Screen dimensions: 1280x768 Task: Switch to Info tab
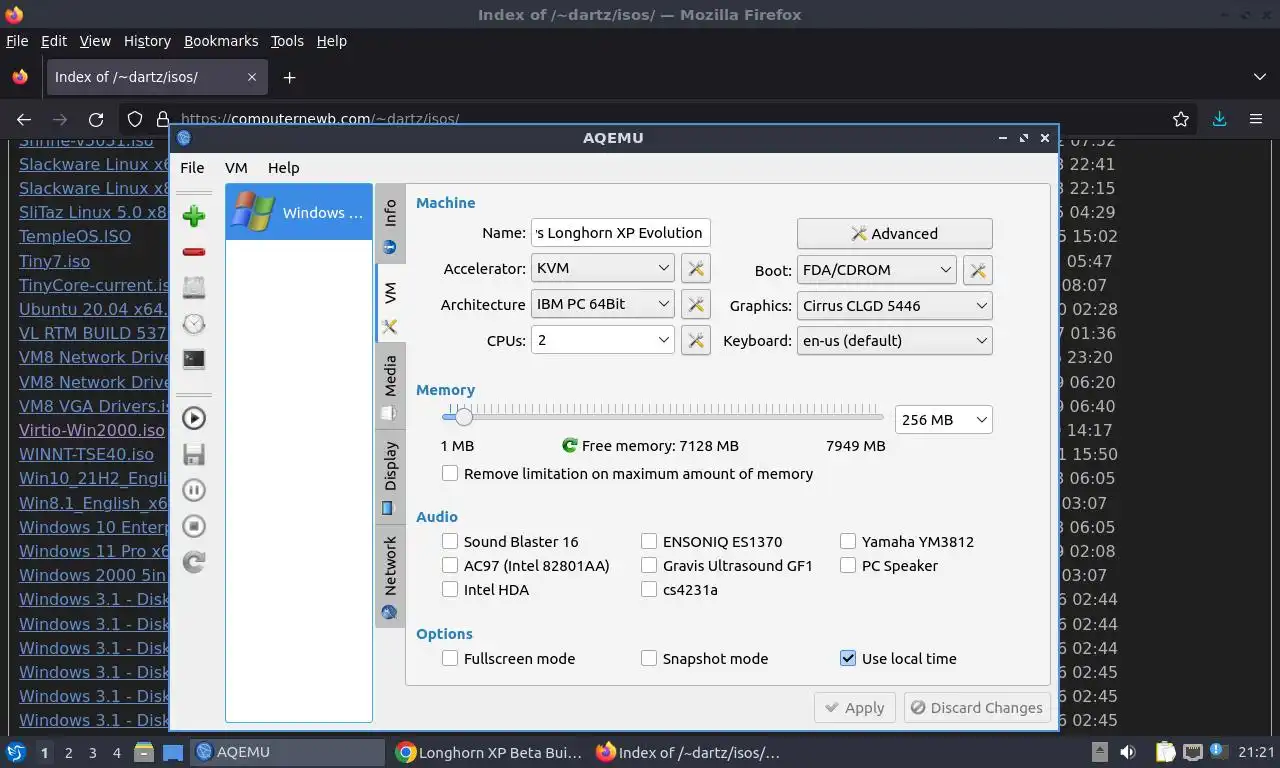[x=390, y=226]
